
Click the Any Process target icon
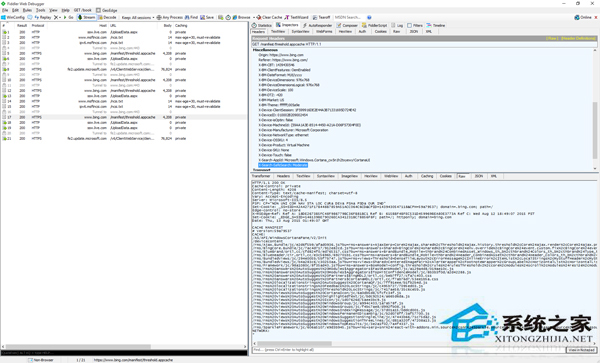(159, 17)
